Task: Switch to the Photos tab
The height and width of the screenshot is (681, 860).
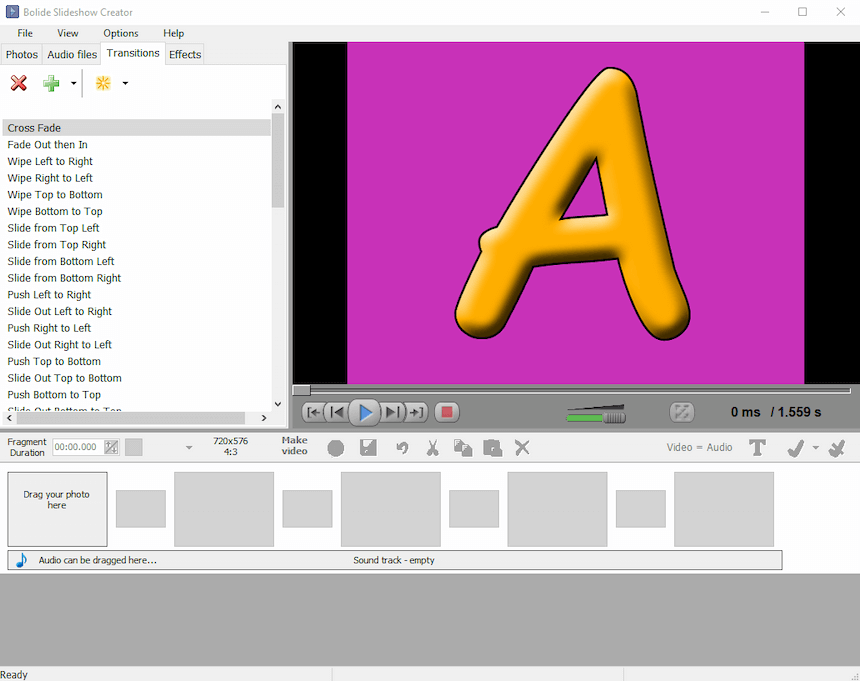Action: point(21,54)
